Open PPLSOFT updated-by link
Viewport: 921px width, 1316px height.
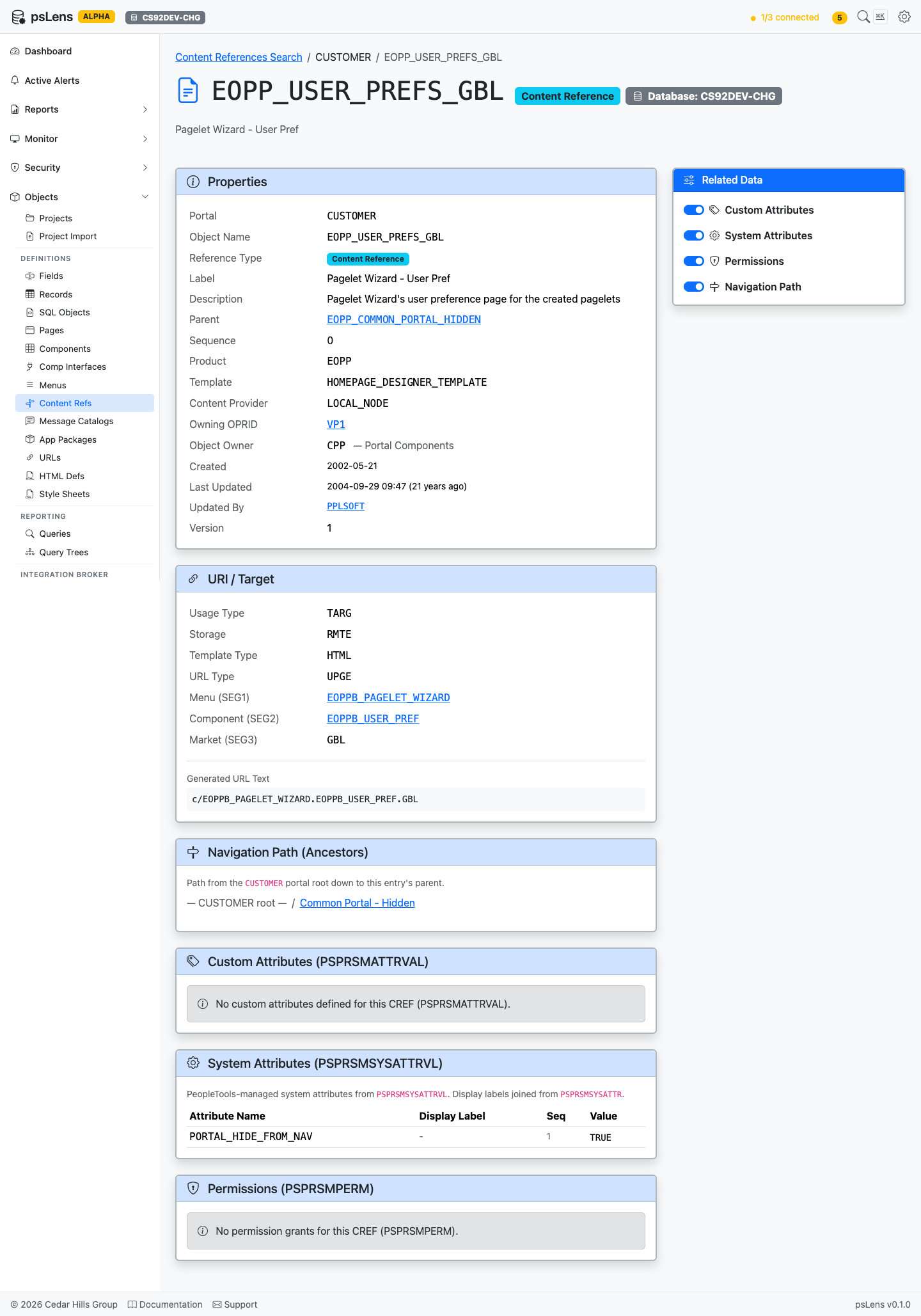point(345,506)
